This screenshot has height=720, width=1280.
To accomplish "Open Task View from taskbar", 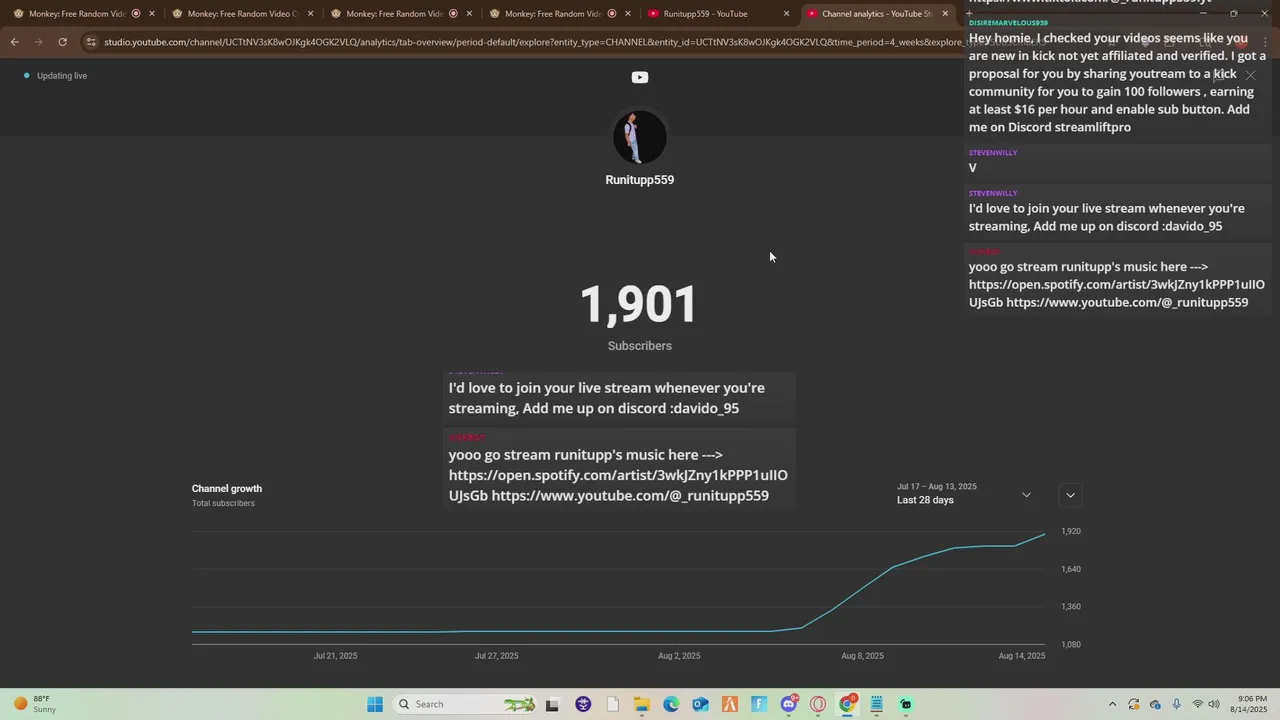I will [x=551, y=704].
